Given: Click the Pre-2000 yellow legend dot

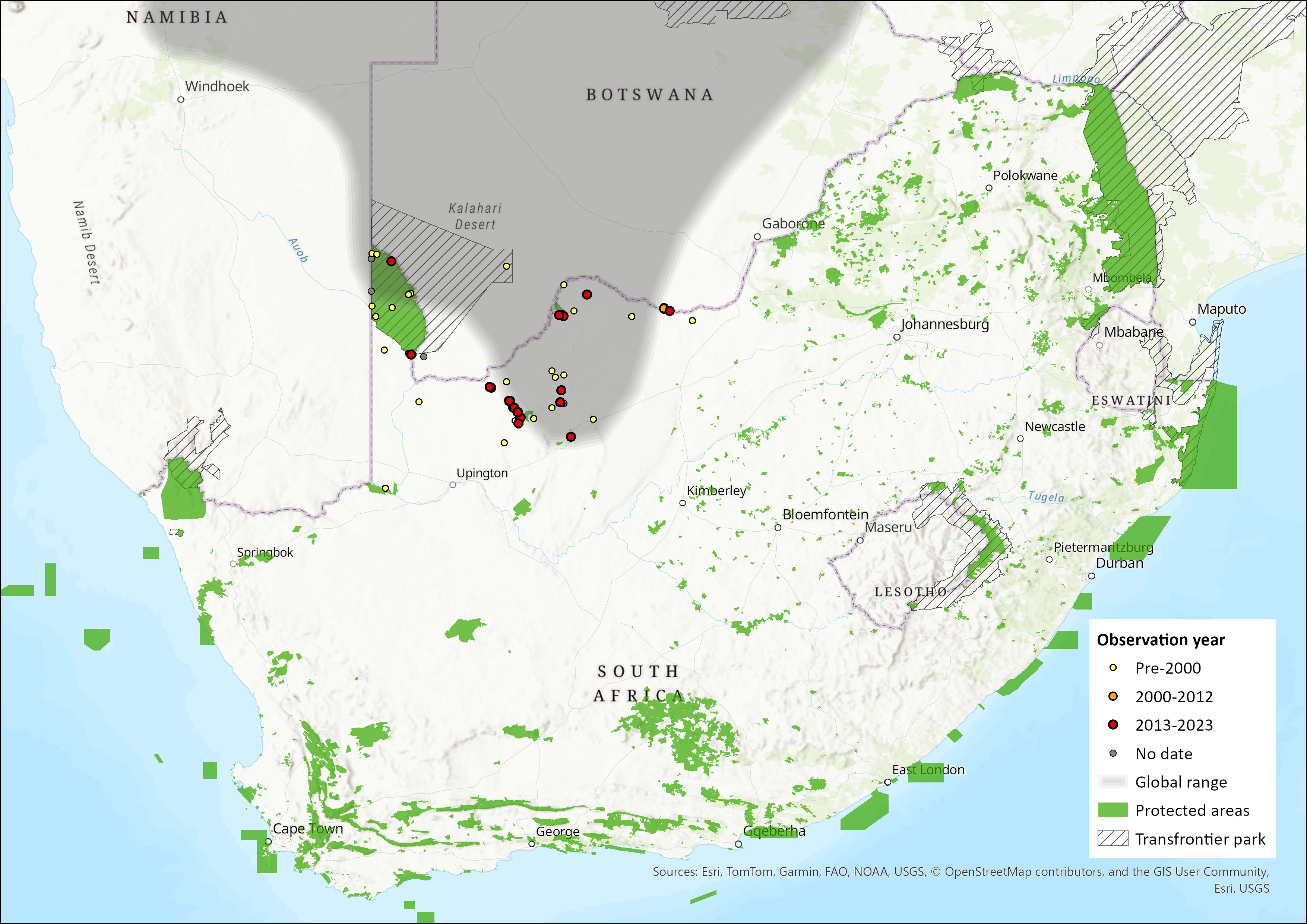Looking at the screenshot, I should 1113,668.
